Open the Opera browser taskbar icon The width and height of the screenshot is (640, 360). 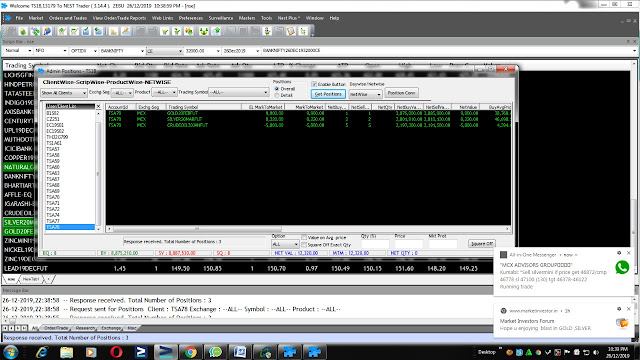[x=116, y=352]
